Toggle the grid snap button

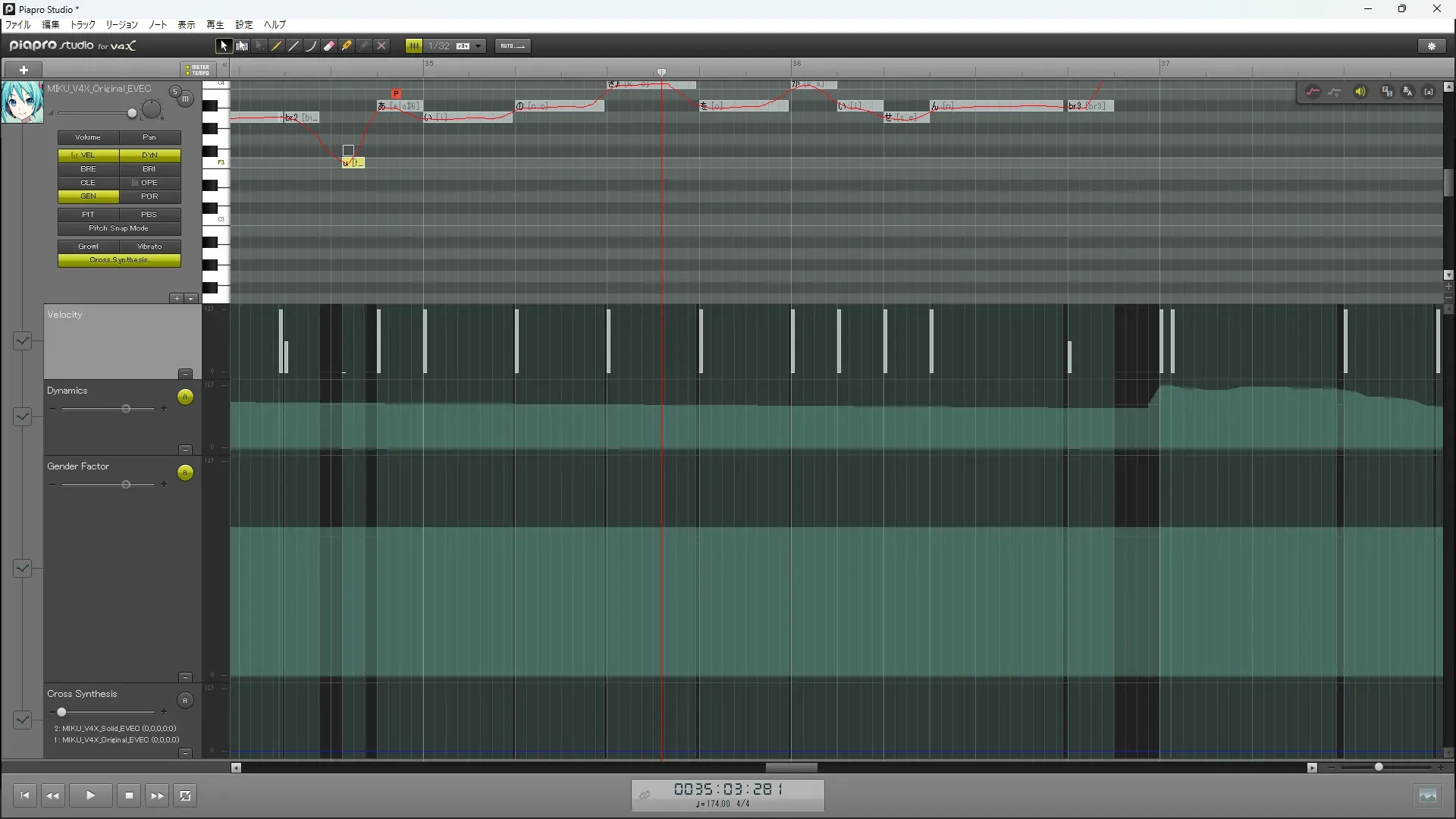tap(414, 46)
